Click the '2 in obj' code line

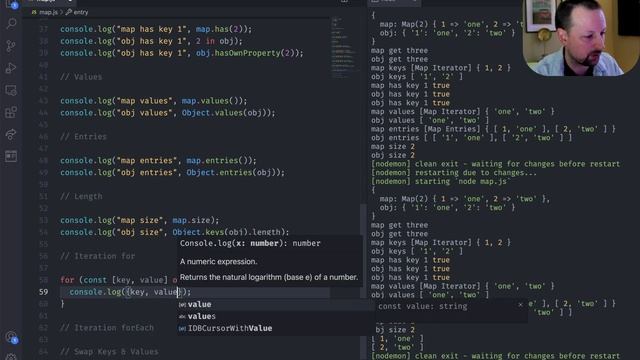pos(151,41)
